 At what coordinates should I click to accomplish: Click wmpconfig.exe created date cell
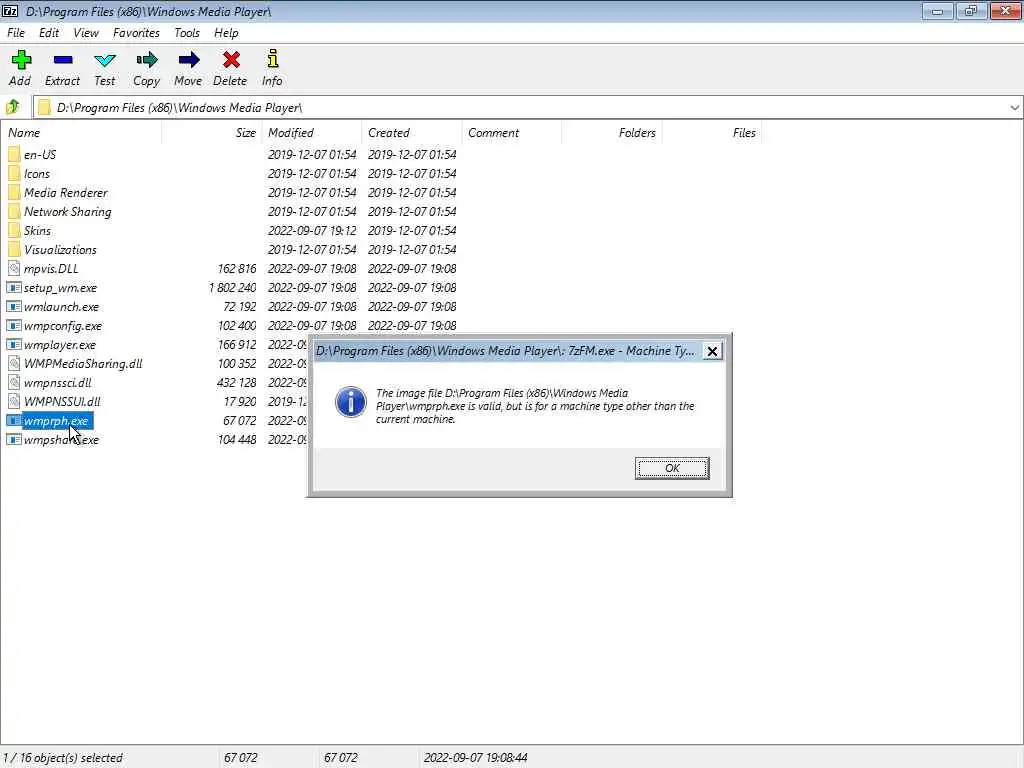[x=412, y=325]
